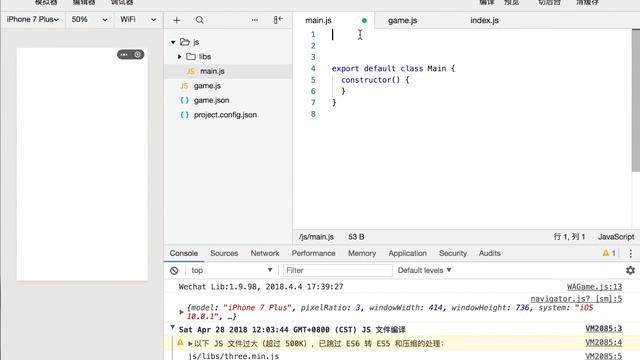Screen dimensions: 640x360
Task: Follow the VM2085:4 source link
Action: coord(604,342)
